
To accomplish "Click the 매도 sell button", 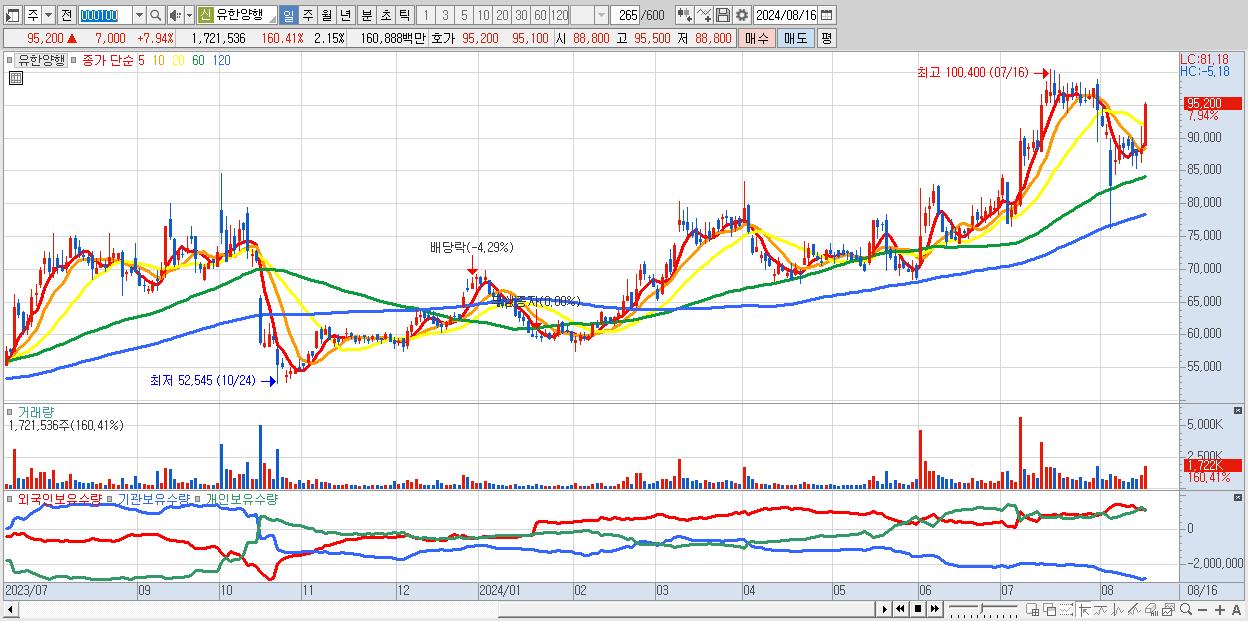I will click(x=795, y=38).
